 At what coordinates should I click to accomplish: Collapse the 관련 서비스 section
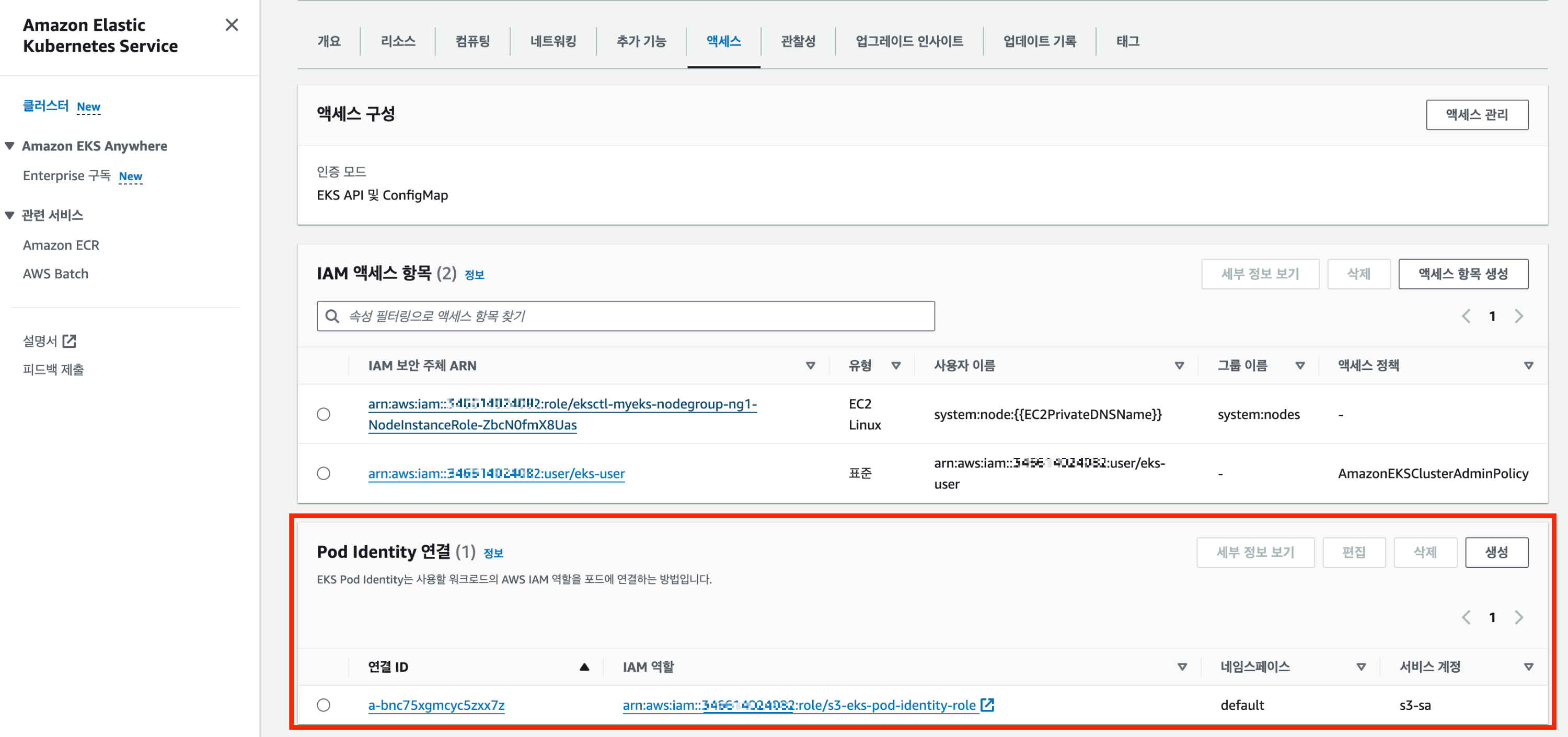[10, 215]
